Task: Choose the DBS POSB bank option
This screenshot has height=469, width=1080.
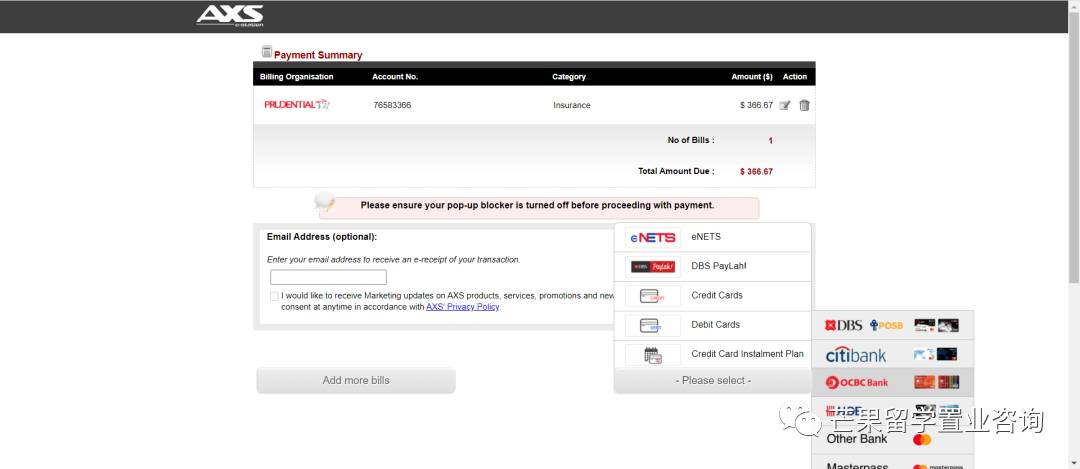Action: pos(891,325)
